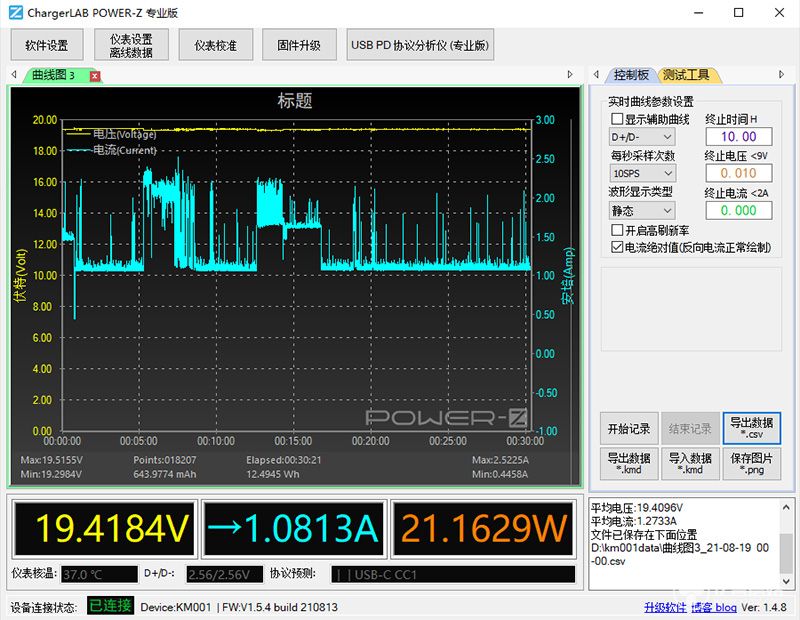Screen dimensions: 800x620
Task: Click the 已连接 connection status indicator
Action: click(x=110, y=606)
